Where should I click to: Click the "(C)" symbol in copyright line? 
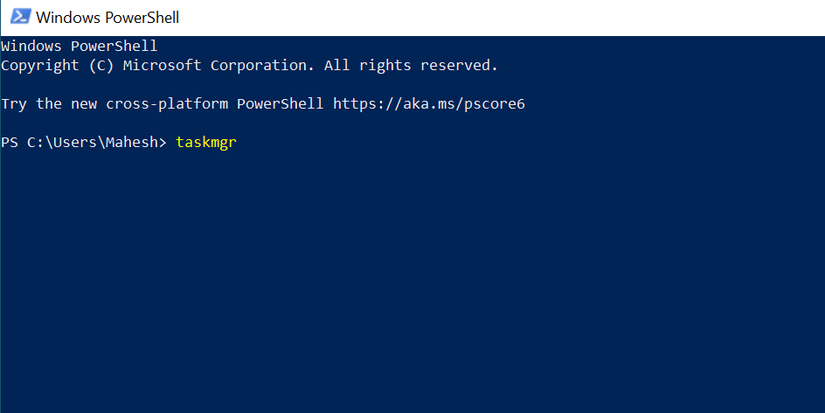tap(102, 65)
